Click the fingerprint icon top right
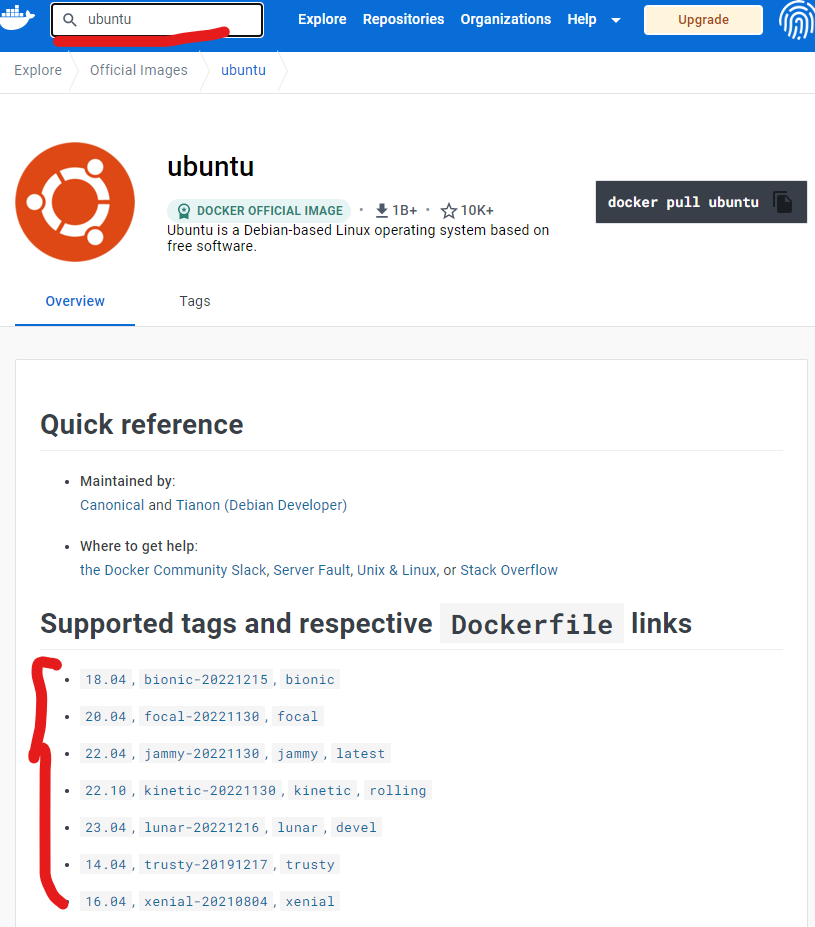Image resolution: width=815 pixels, height=927 pixels. pos(795,20)
